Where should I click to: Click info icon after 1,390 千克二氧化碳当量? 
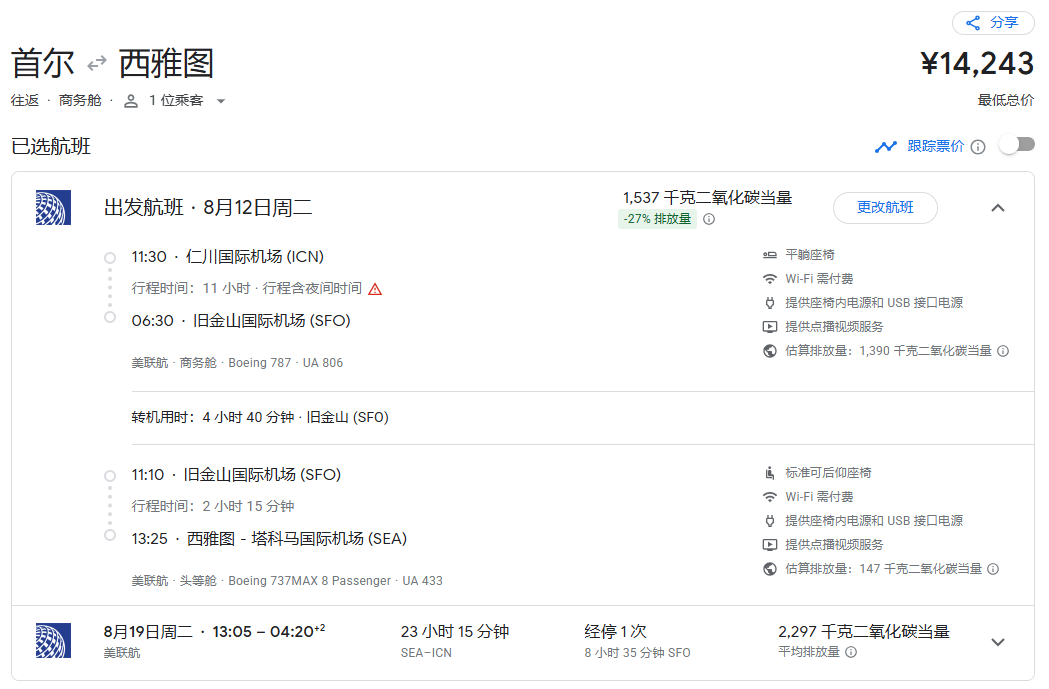1003,351
